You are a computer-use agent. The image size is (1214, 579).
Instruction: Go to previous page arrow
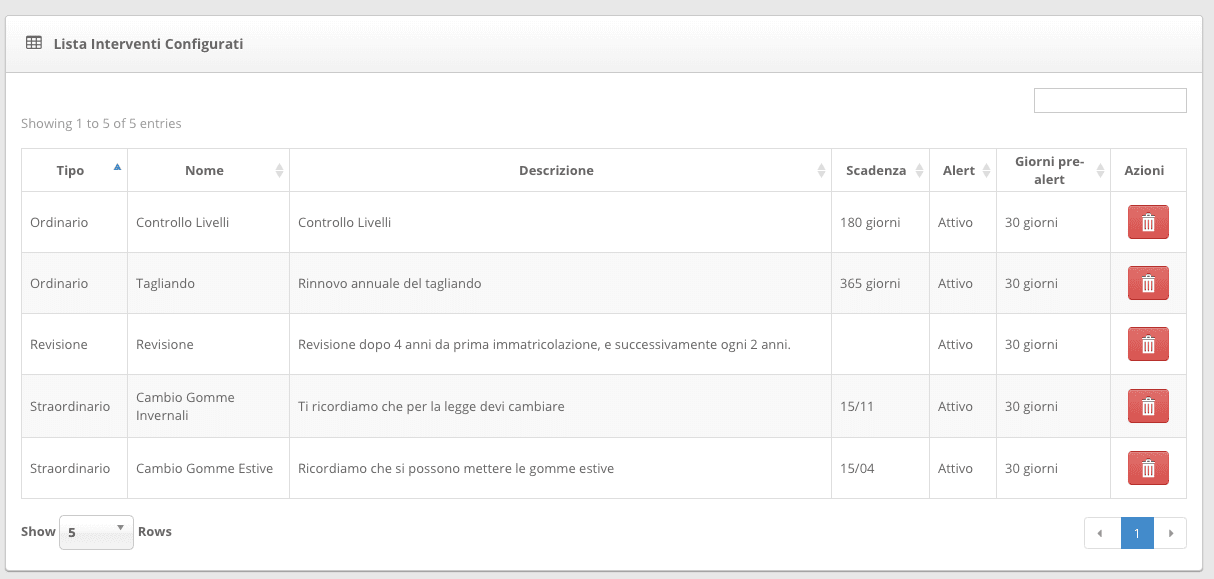[x=1101, y=533]
